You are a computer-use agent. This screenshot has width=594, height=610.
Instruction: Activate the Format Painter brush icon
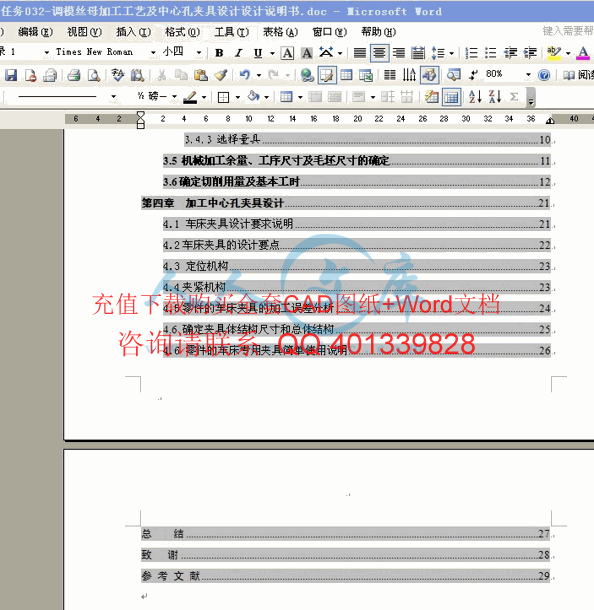coord(221,75)
